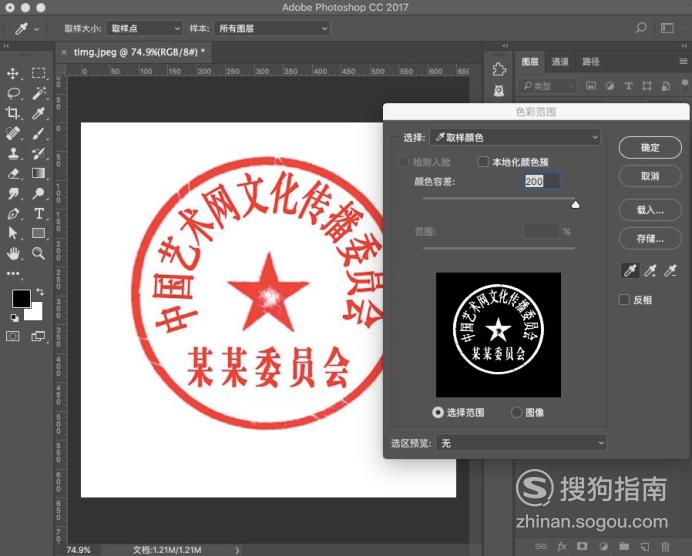Select the Hand tool

[x=13, y=253]
